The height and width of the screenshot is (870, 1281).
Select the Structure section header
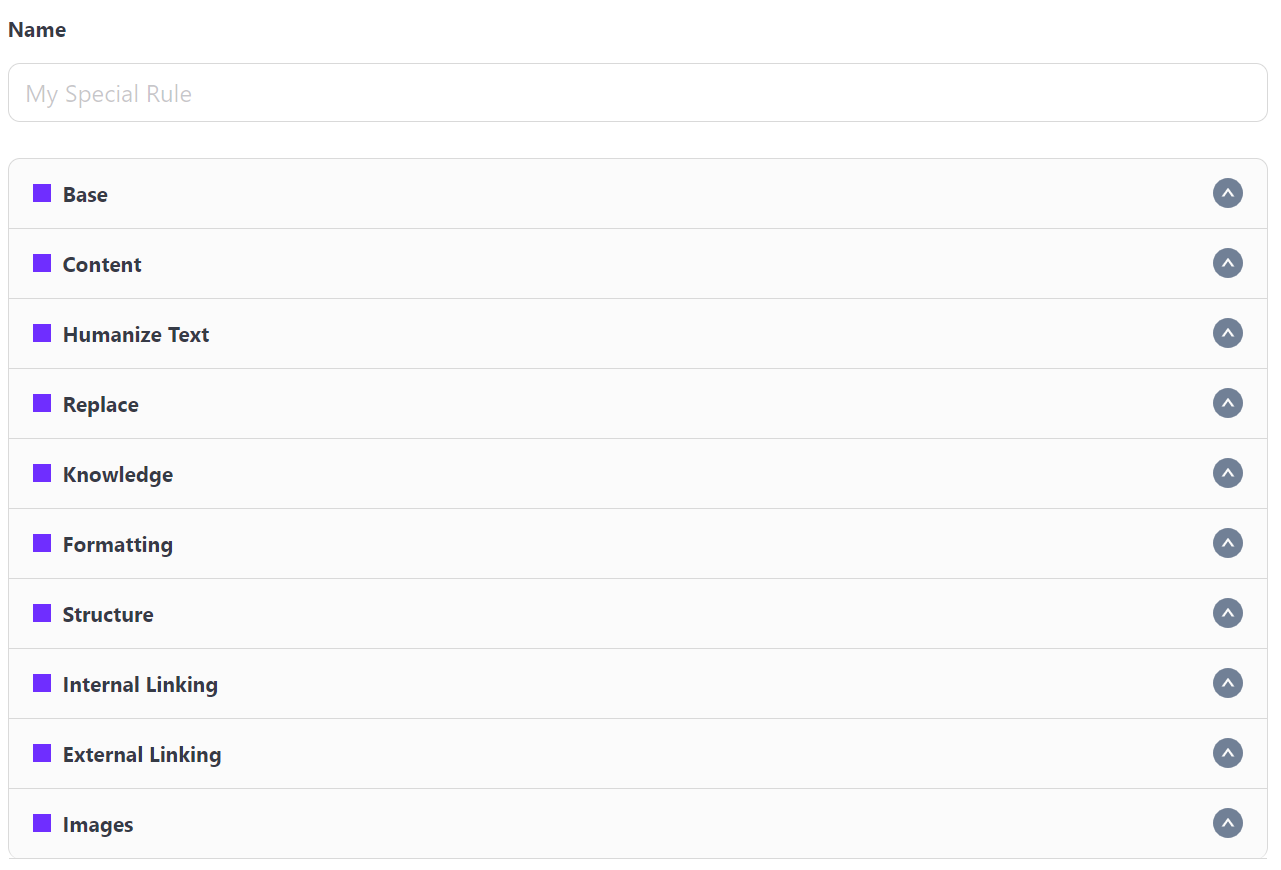click(x=638, y=614)
